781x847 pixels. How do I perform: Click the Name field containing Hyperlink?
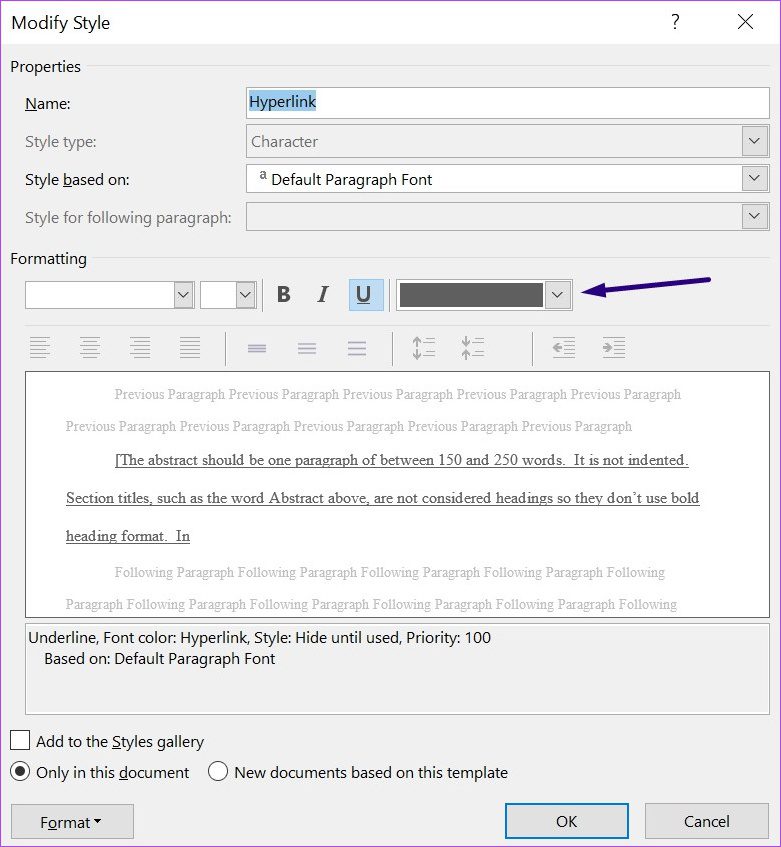point(507,102)
